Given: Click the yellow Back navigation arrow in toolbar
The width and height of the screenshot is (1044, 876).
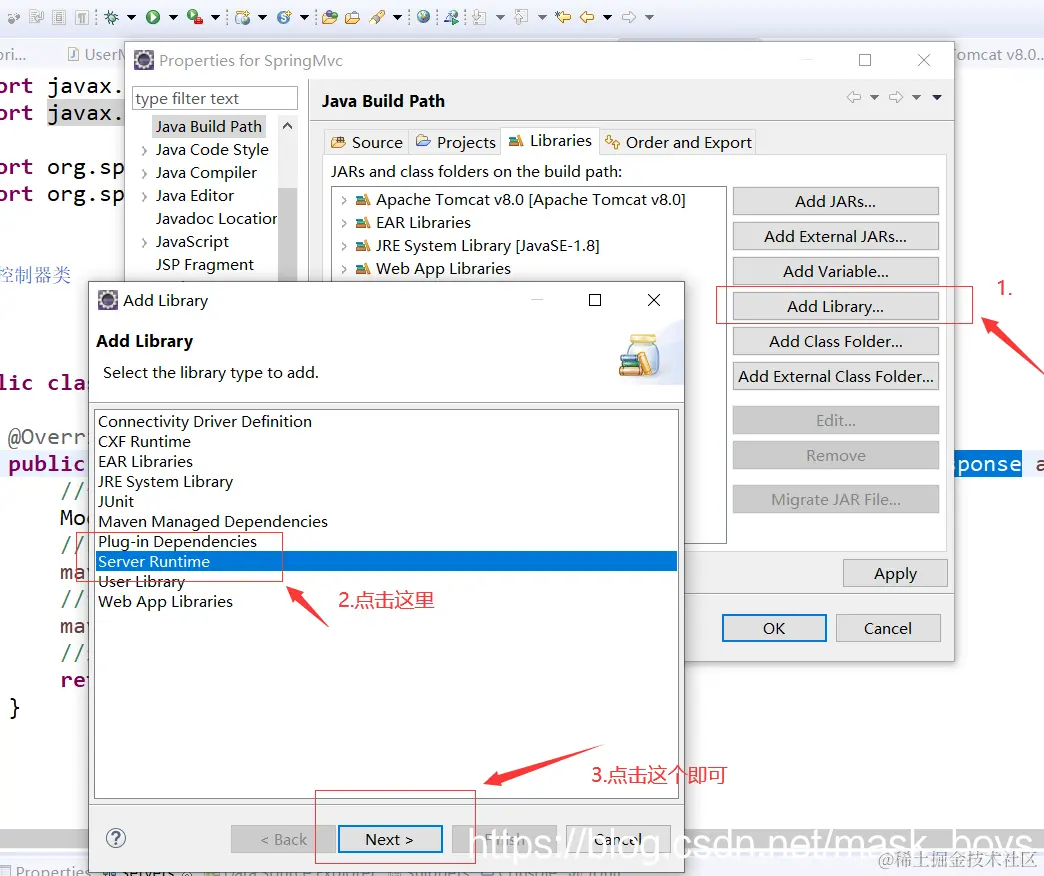Looking at the screenshot, I should point(587,17).
